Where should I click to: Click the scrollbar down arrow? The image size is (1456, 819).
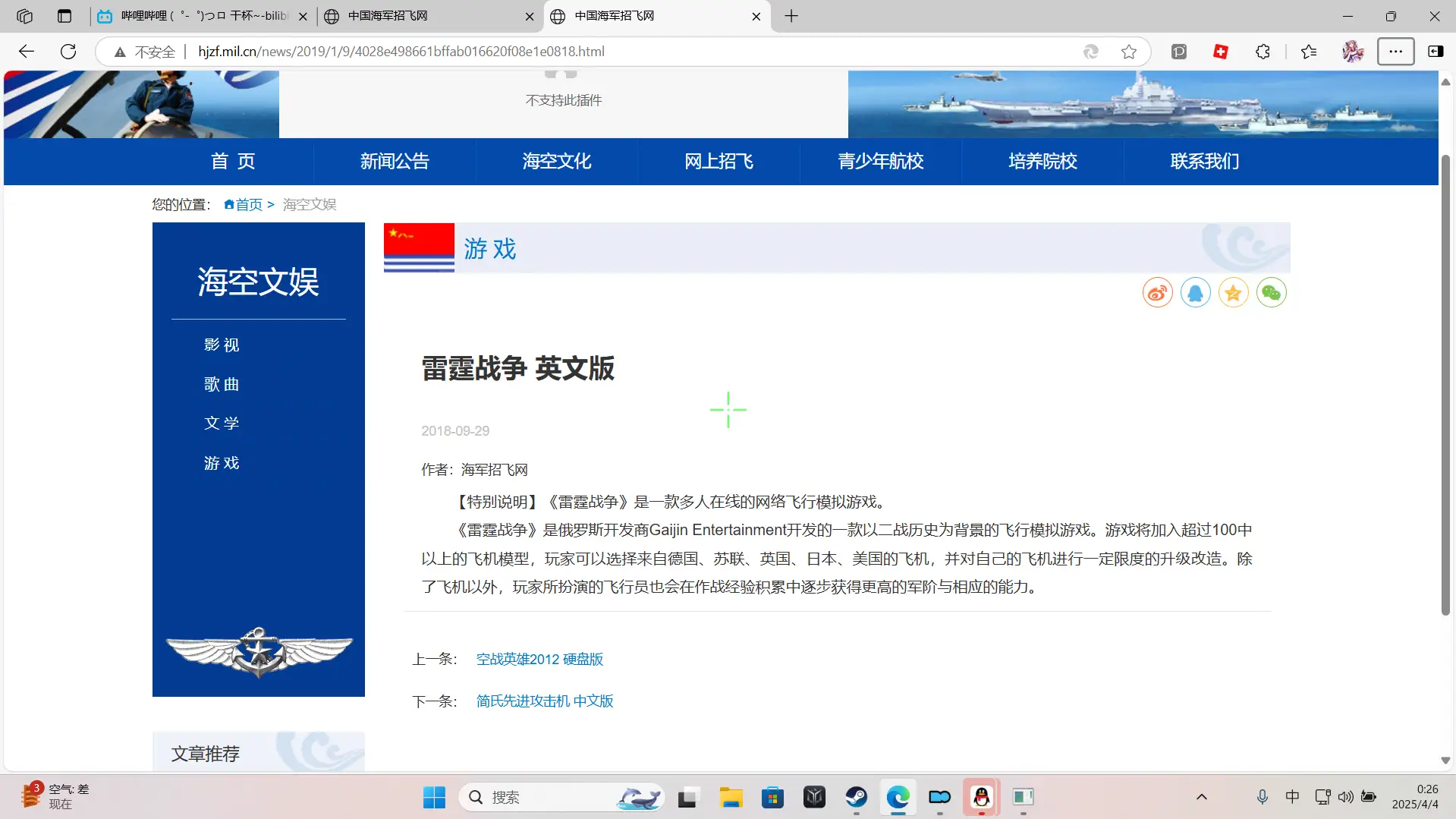pos(1445,761)
